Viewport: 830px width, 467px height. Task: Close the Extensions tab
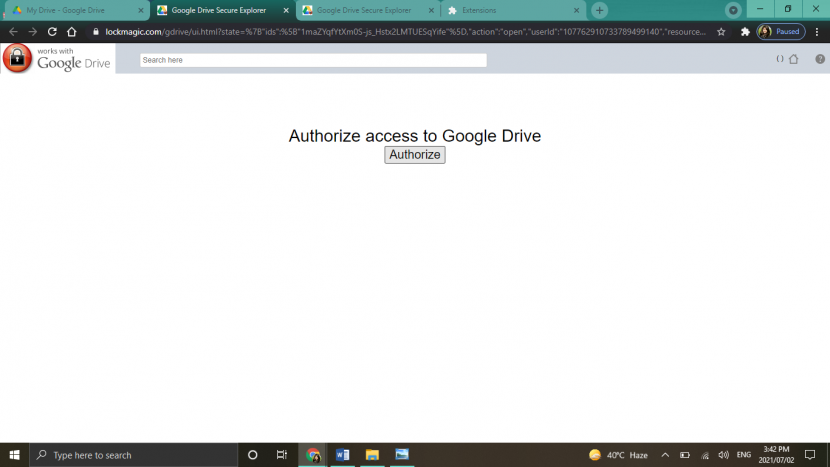[x=576, y=10]
